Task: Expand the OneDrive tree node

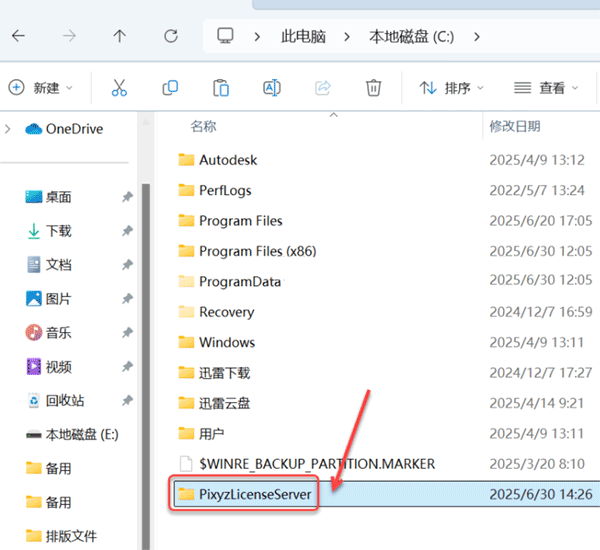Action: (8, 129)
